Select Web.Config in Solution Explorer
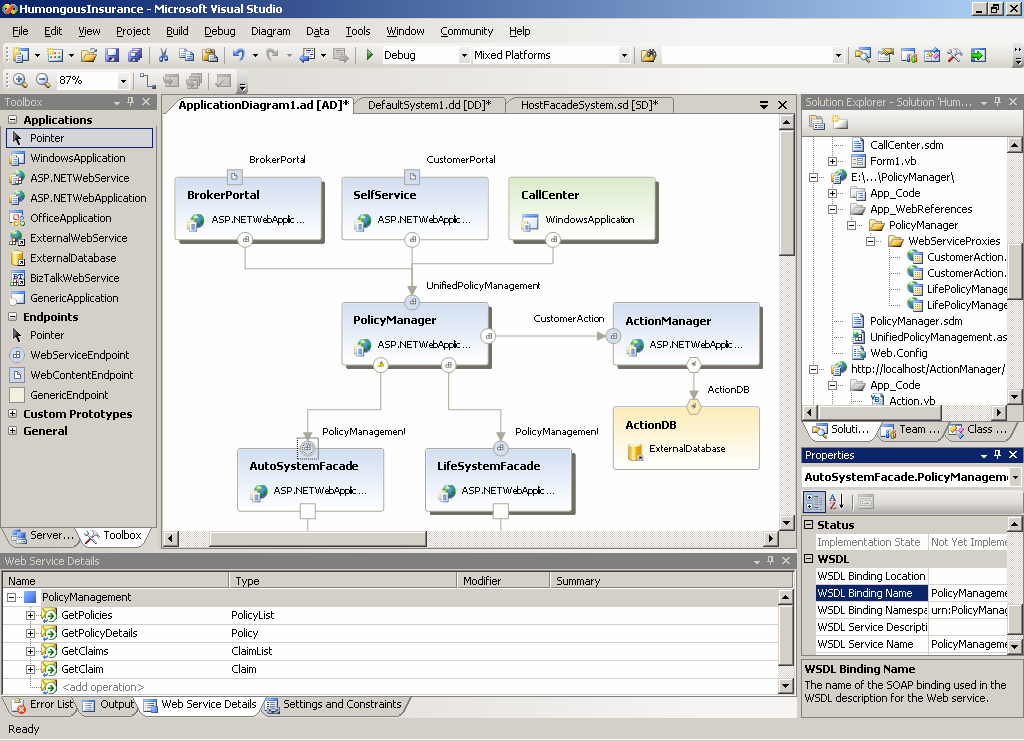This screenshot has width=1024, height=742. coord(898,353)
